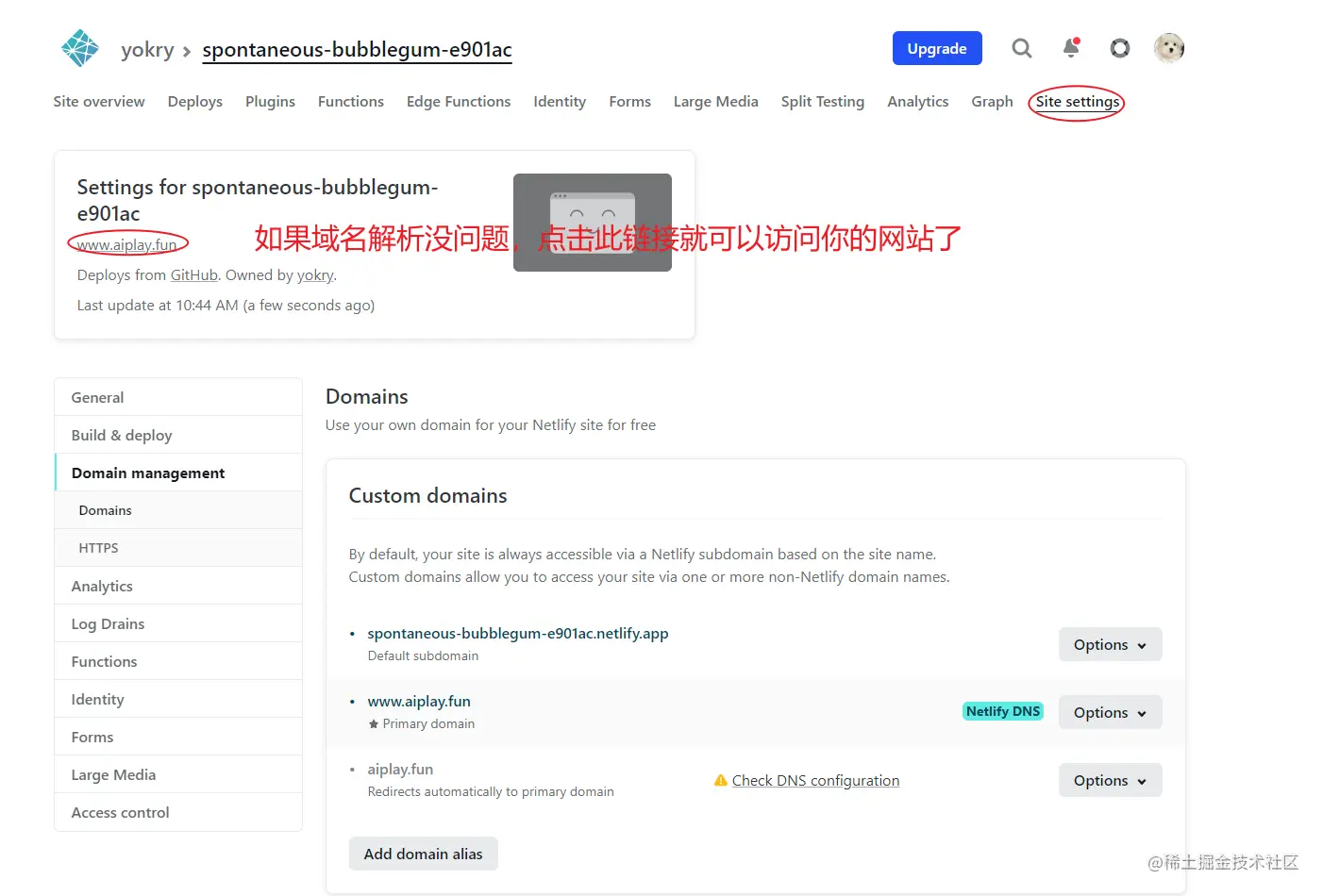
Task: Click the star icon marking the primary domain
Action: [374, 723]
